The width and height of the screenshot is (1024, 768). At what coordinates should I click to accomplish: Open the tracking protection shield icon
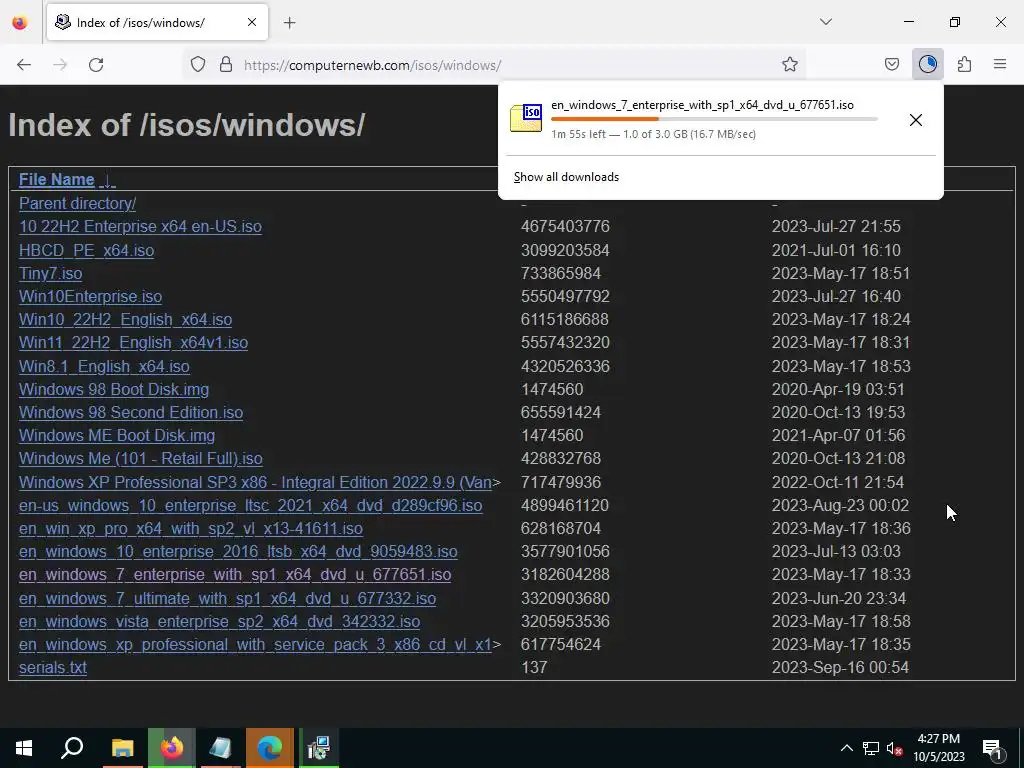point(198,65)
